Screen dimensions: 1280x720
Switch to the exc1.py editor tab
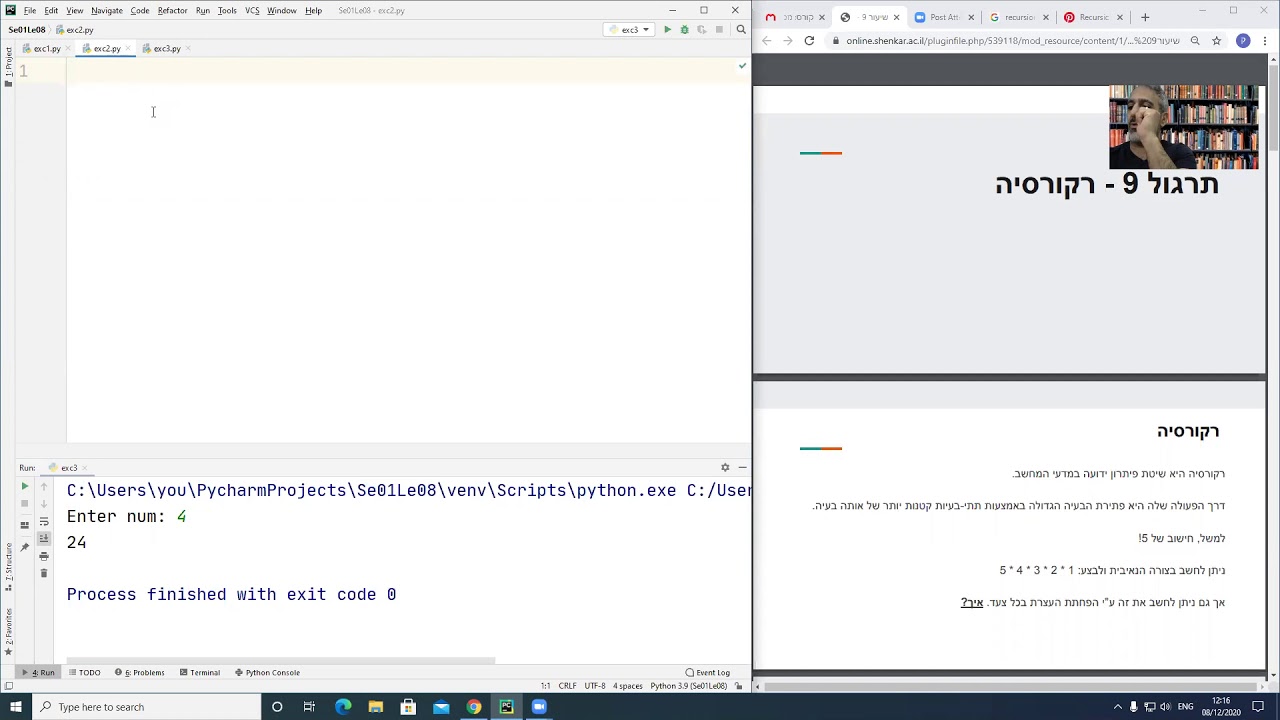click(46, 49)
